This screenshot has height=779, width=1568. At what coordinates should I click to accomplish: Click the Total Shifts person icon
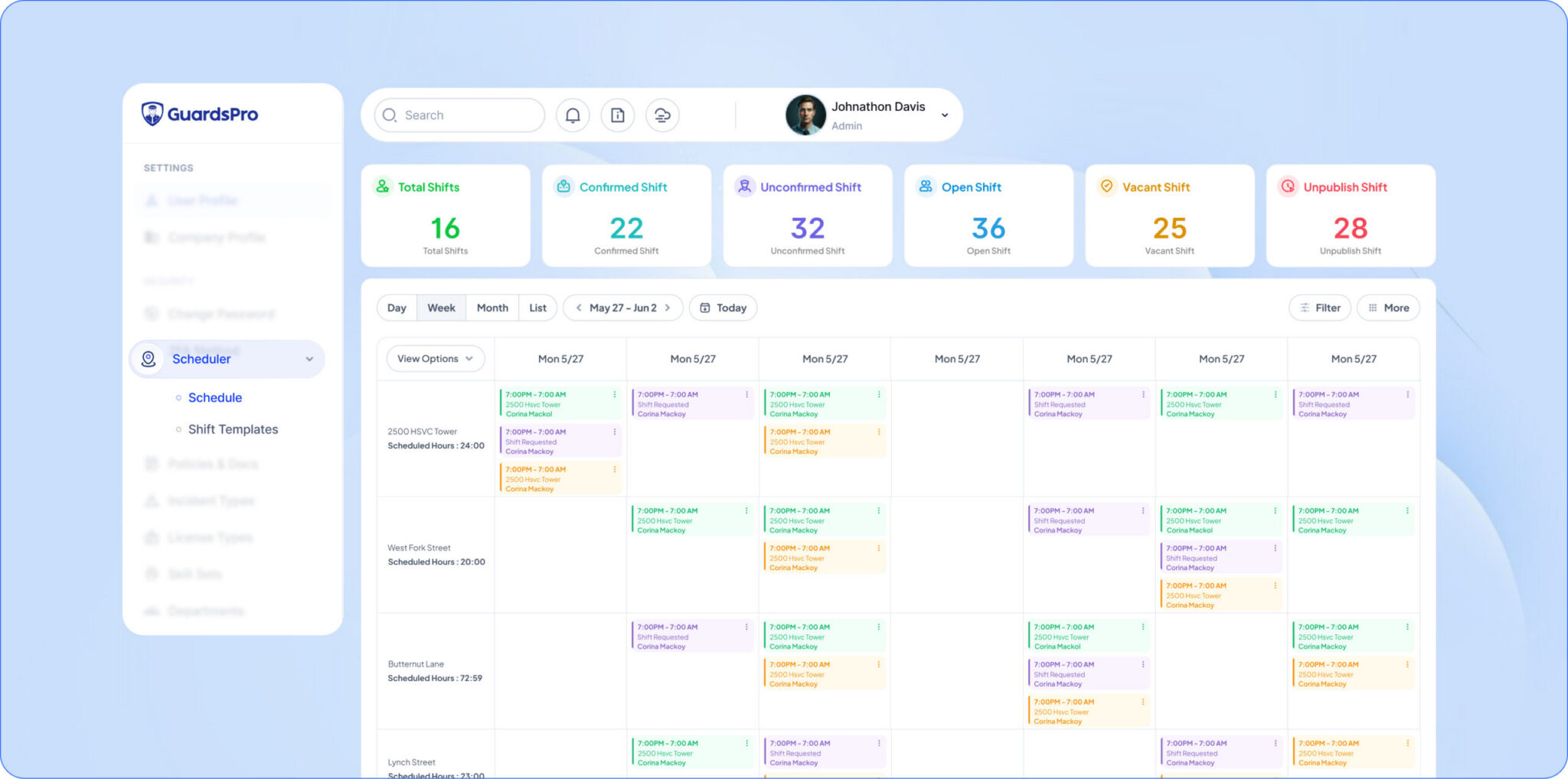383,187
